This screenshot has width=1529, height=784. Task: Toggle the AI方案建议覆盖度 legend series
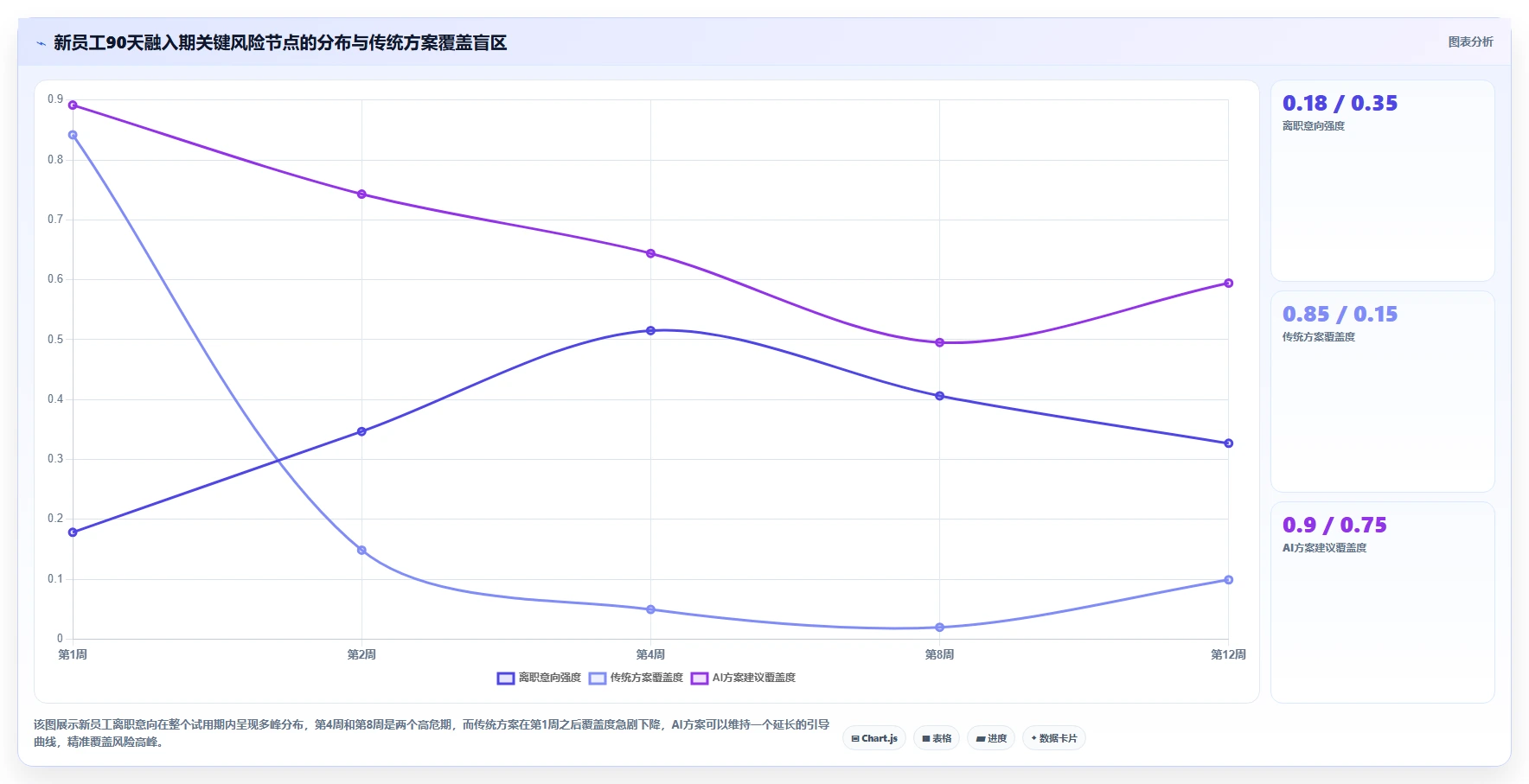(743, 678)
